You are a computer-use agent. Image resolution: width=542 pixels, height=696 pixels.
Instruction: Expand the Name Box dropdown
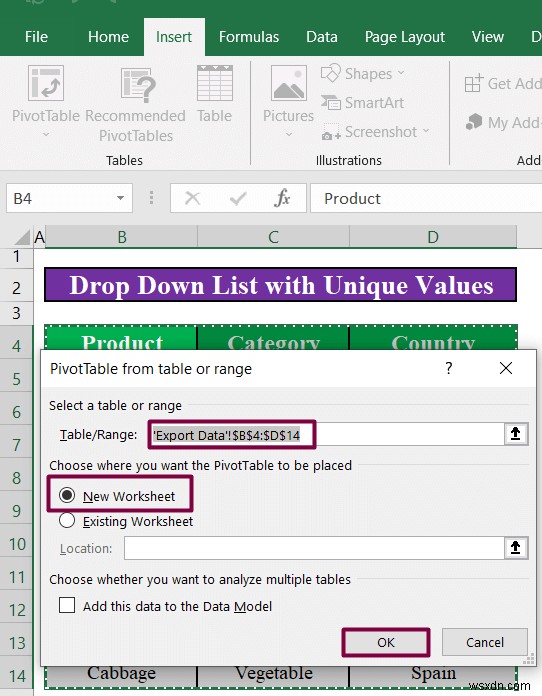tap(120, 198)
